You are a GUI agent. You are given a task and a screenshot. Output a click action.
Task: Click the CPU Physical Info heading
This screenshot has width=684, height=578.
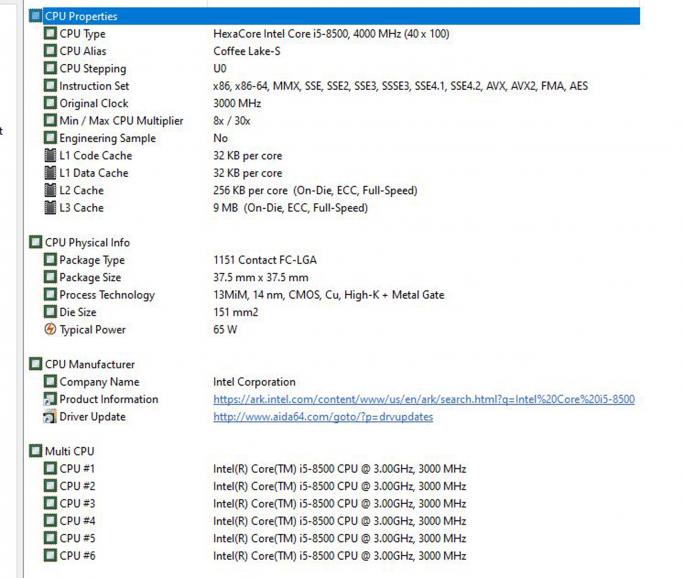[x=87, y=243]
